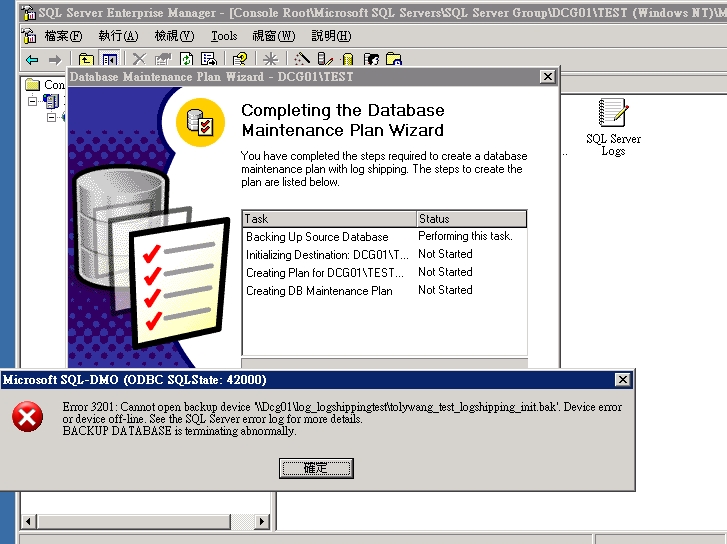Click the wizard's yellow database checklist icon
The image size is (727, 544).
[x=200, y=122]
